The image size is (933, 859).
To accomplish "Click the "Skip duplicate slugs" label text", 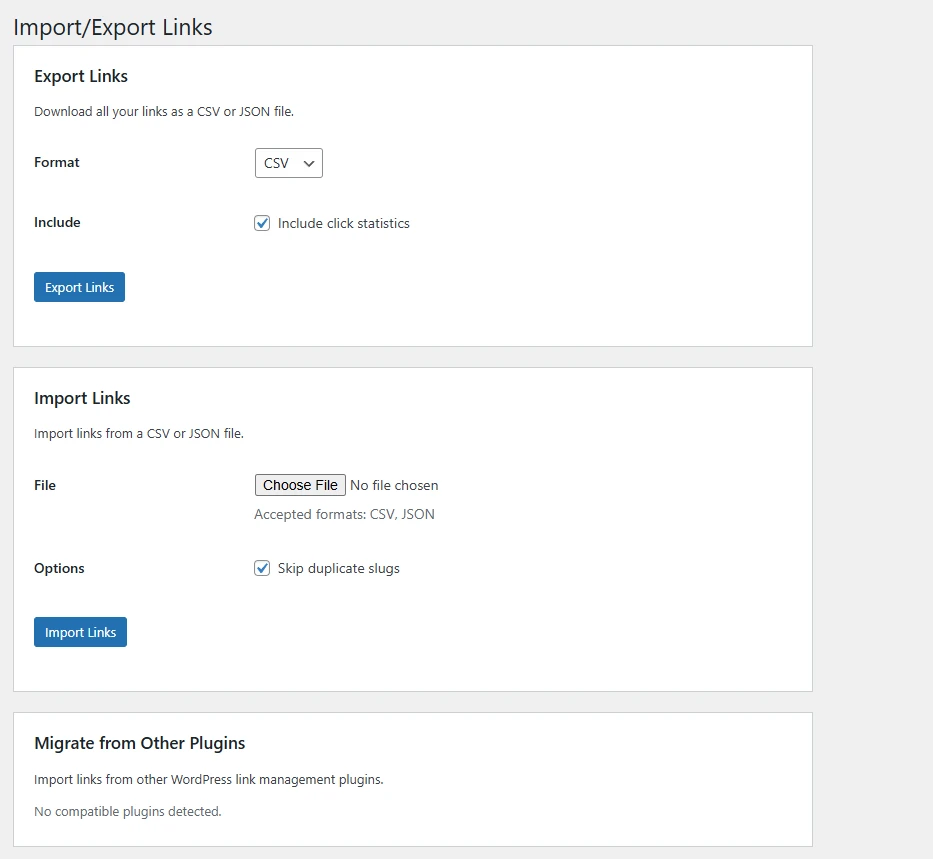I will pos(338,568).
